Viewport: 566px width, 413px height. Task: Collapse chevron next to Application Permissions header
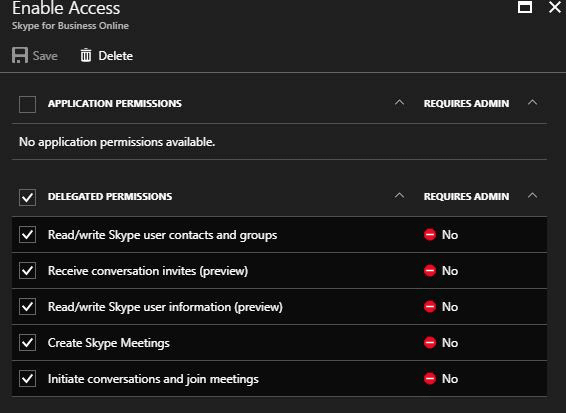[x=399, y=103]
